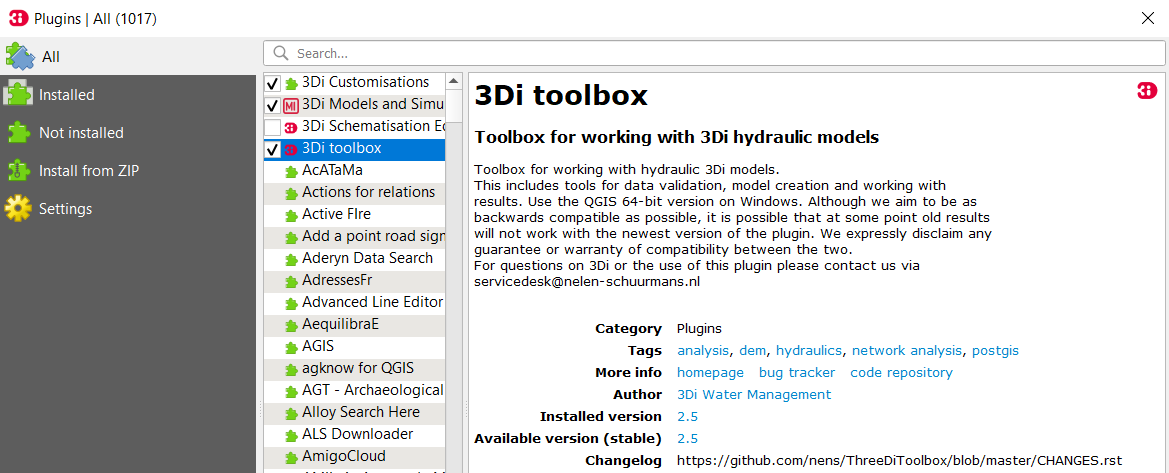Click the AGT - Archaeological plugin icon
The image size is (1169, 473).
click(x=291, y=392)
